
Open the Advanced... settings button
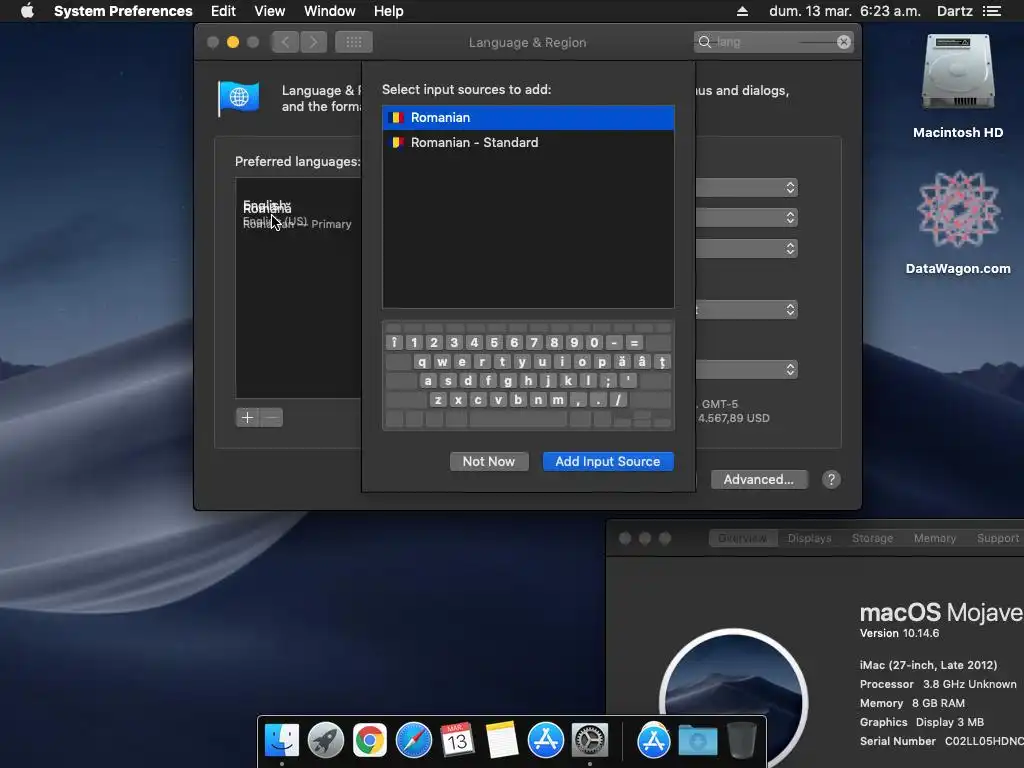(x=758, y=480)
